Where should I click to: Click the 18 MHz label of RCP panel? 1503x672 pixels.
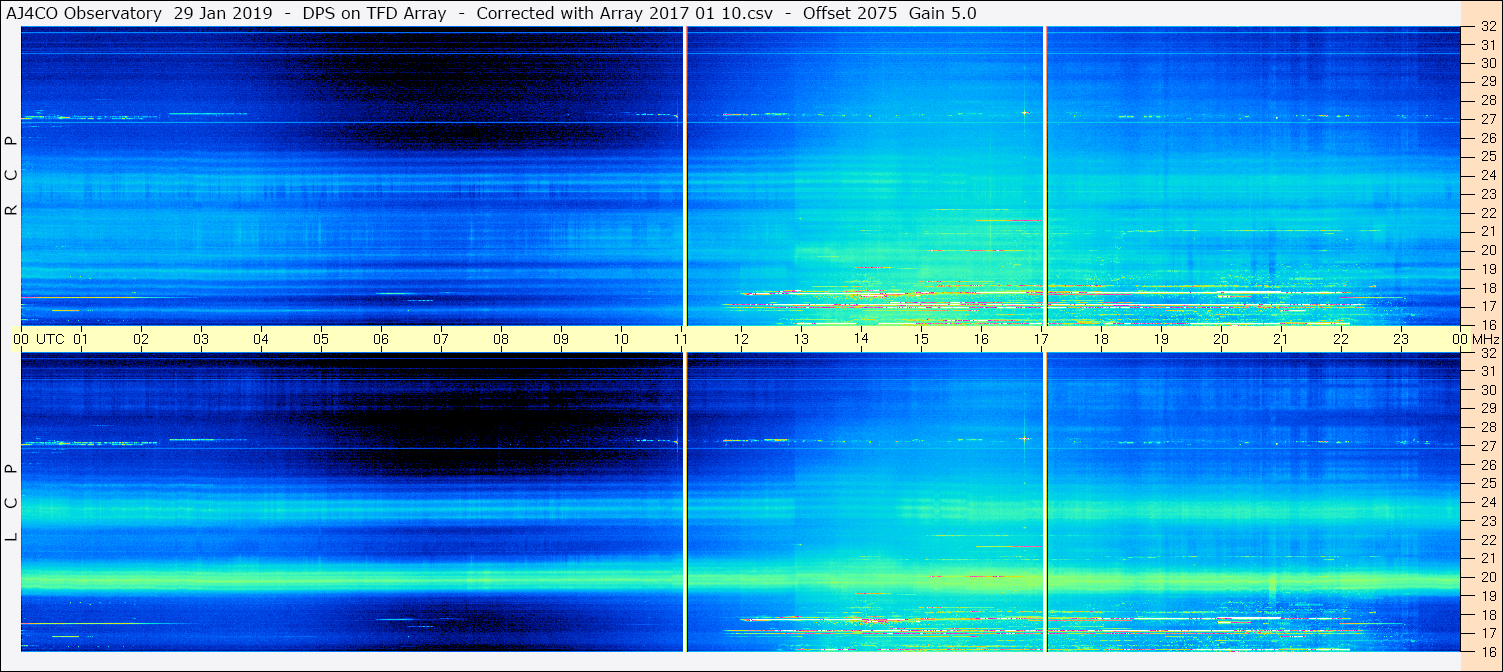(x=1488, y=288)
